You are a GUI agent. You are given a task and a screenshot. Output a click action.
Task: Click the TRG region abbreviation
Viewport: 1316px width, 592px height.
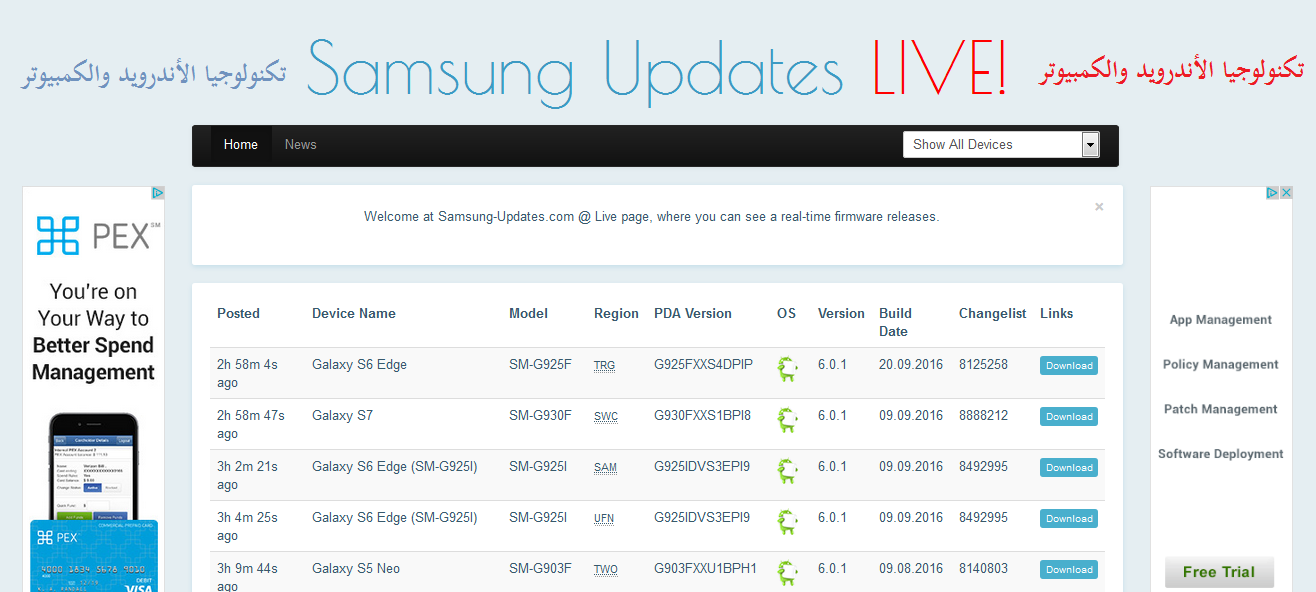(x=604, y=366)
